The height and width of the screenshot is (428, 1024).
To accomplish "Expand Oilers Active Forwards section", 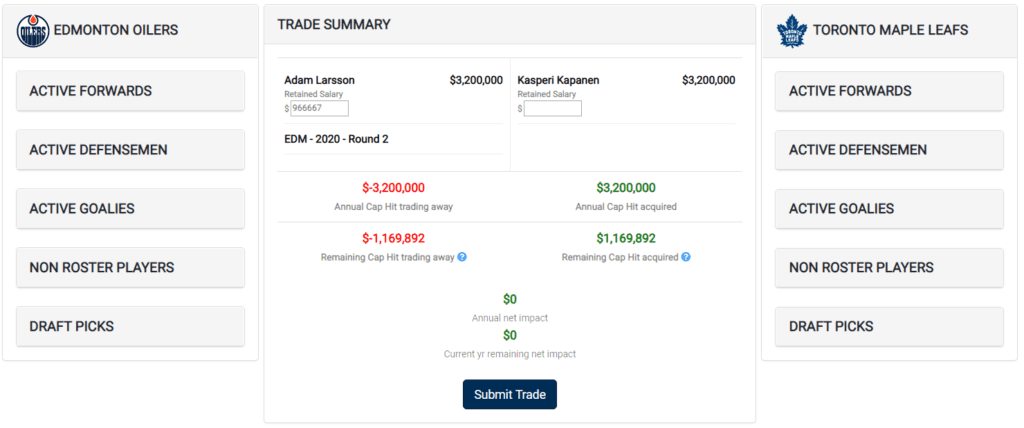I will point(130,91).
